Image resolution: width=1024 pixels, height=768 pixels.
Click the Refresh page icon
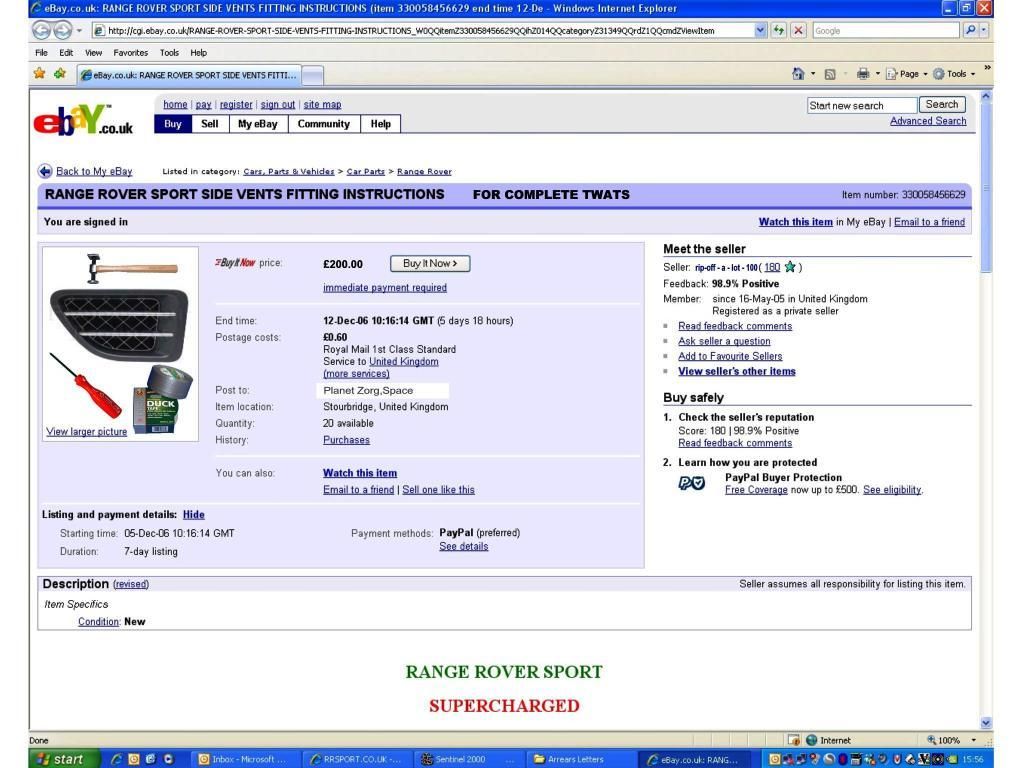point(778,30)
